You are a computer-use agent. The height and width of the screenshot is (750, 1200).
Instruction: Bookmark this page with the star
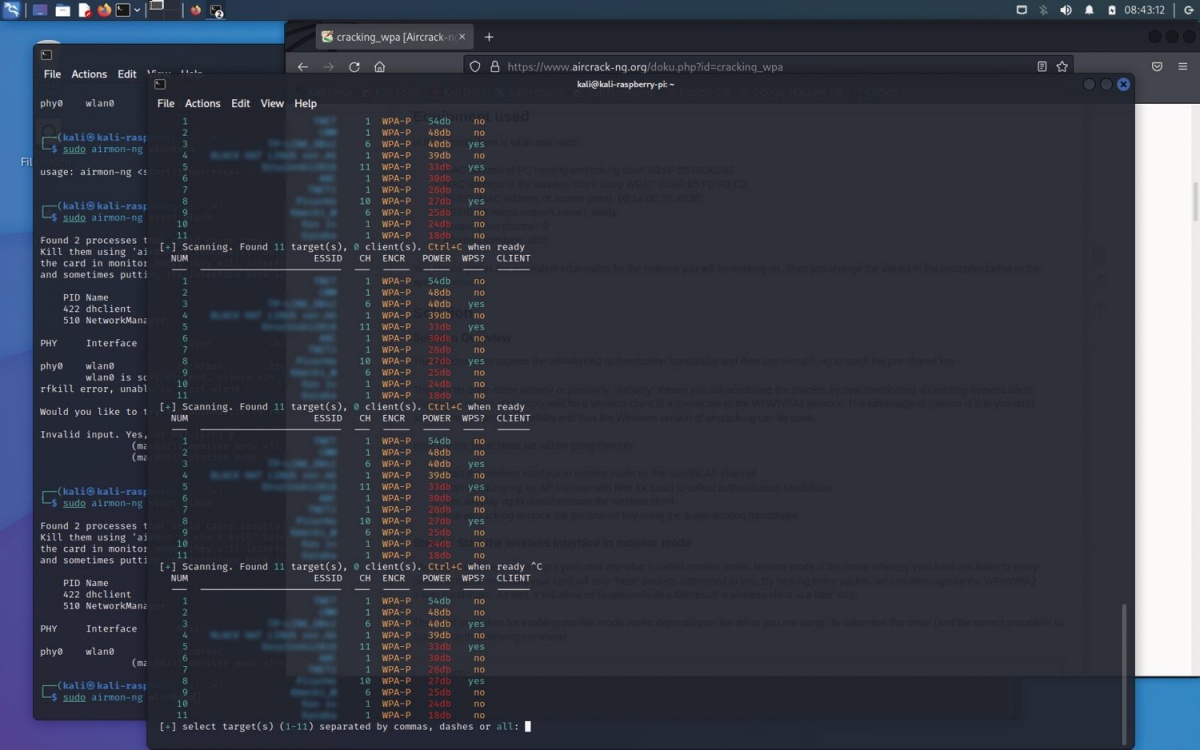coord(1062,67)
